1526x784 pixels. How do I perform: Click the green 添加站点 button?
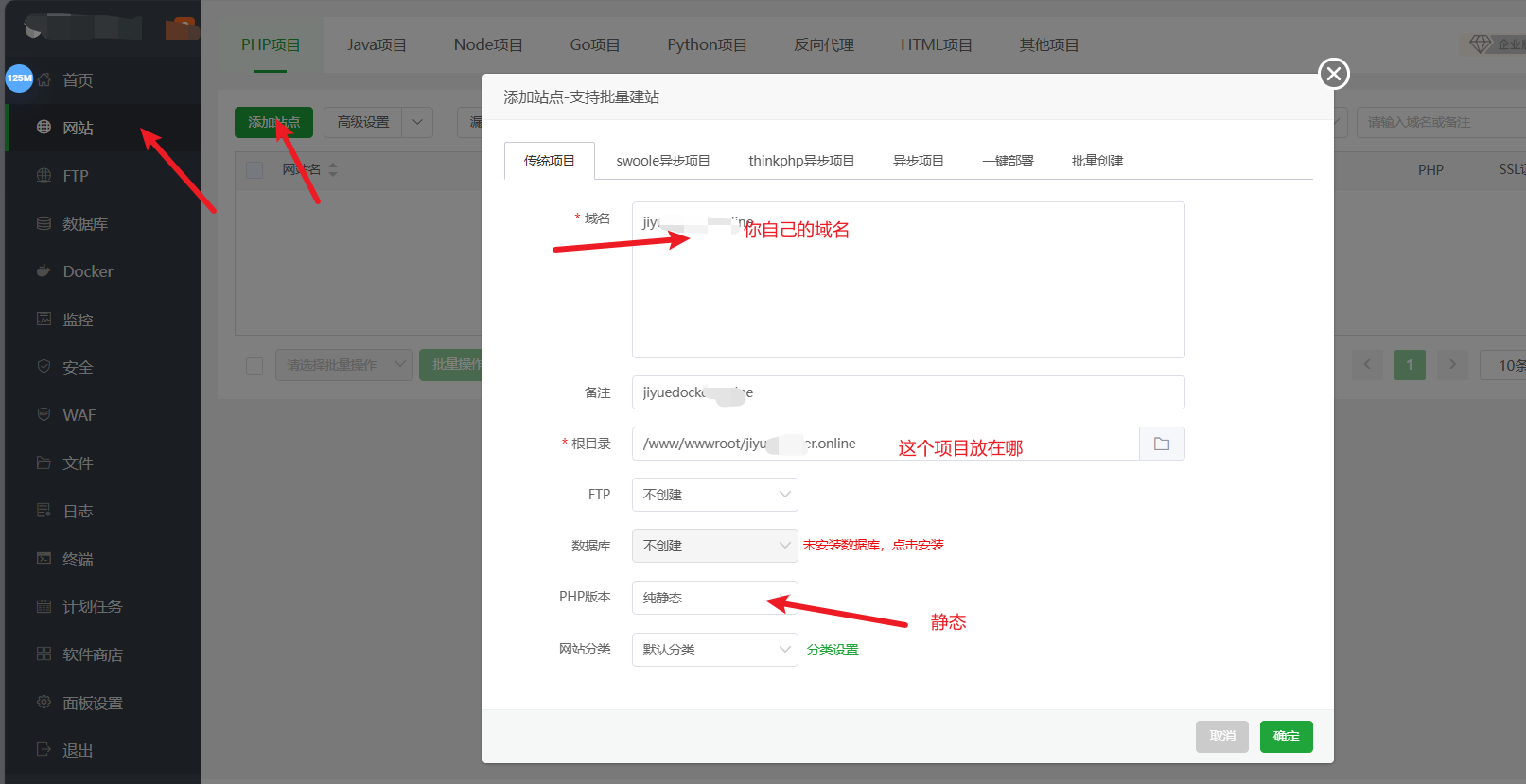click(x=273, y=122)
